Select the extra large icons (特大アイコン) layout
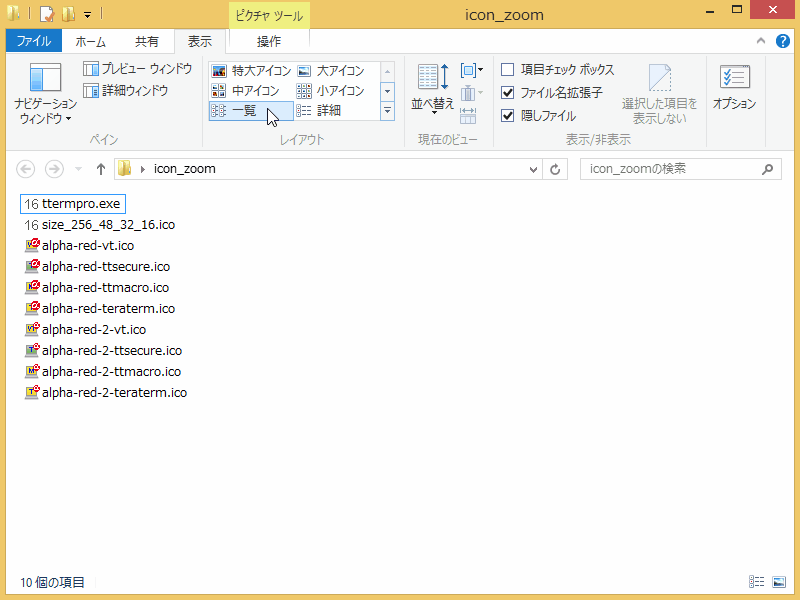 [251, 71]
